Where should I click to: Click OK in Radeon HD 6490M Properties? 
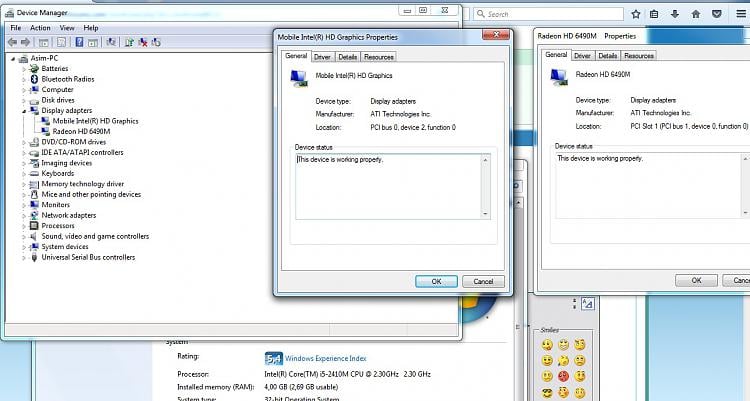pos(696,280)
